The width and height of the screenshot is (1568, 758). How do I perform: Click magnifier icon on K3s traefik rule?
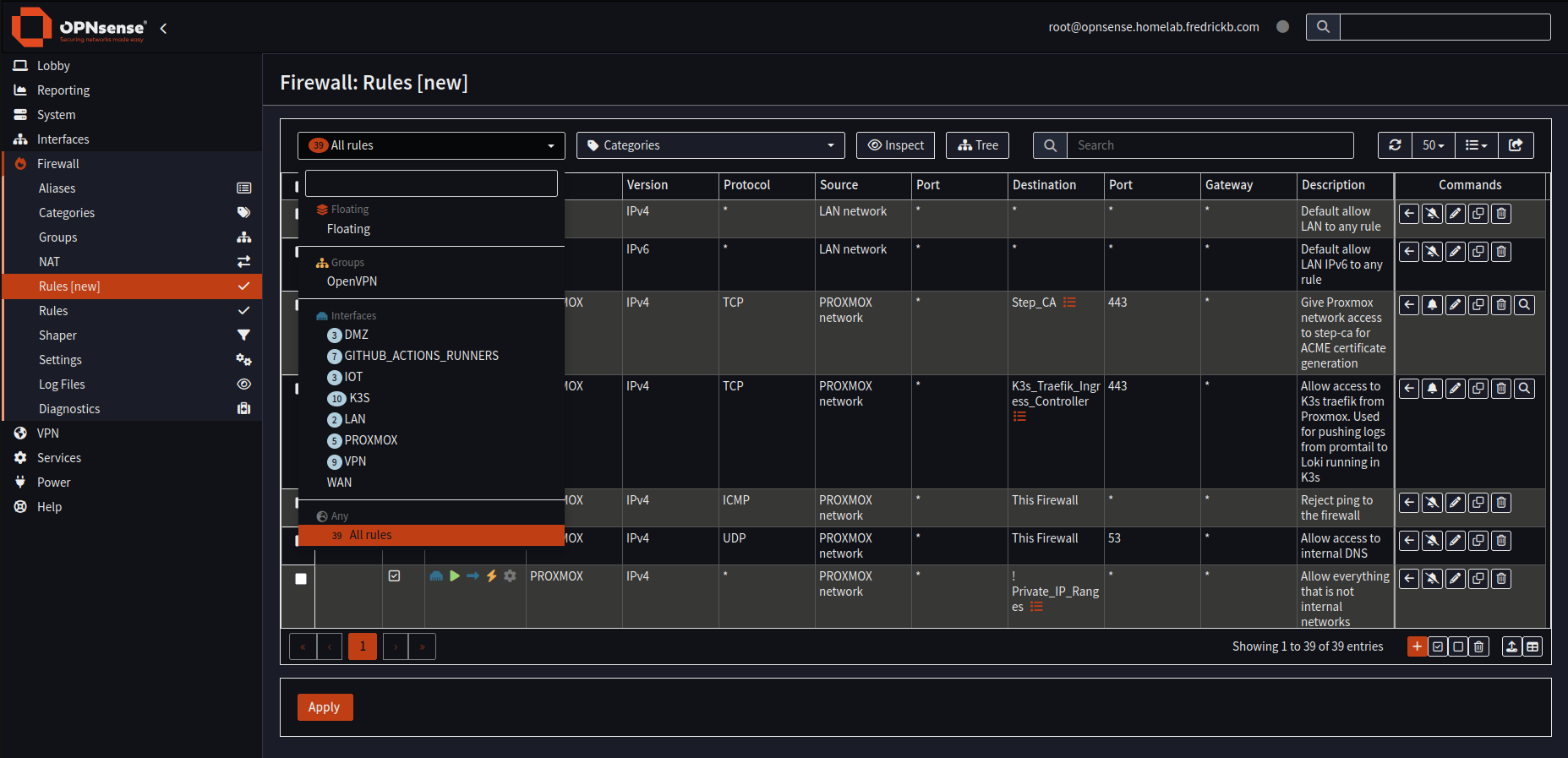pyautogui.click(x=1524, y=389)
